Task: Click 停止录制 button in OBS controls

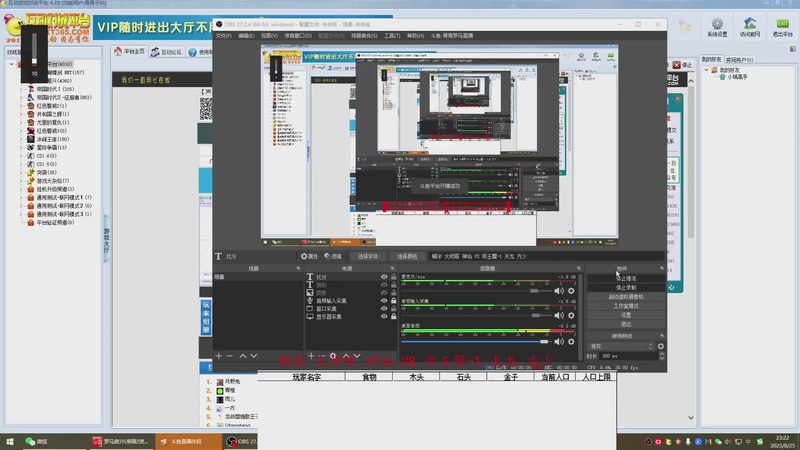Action: 626,288
